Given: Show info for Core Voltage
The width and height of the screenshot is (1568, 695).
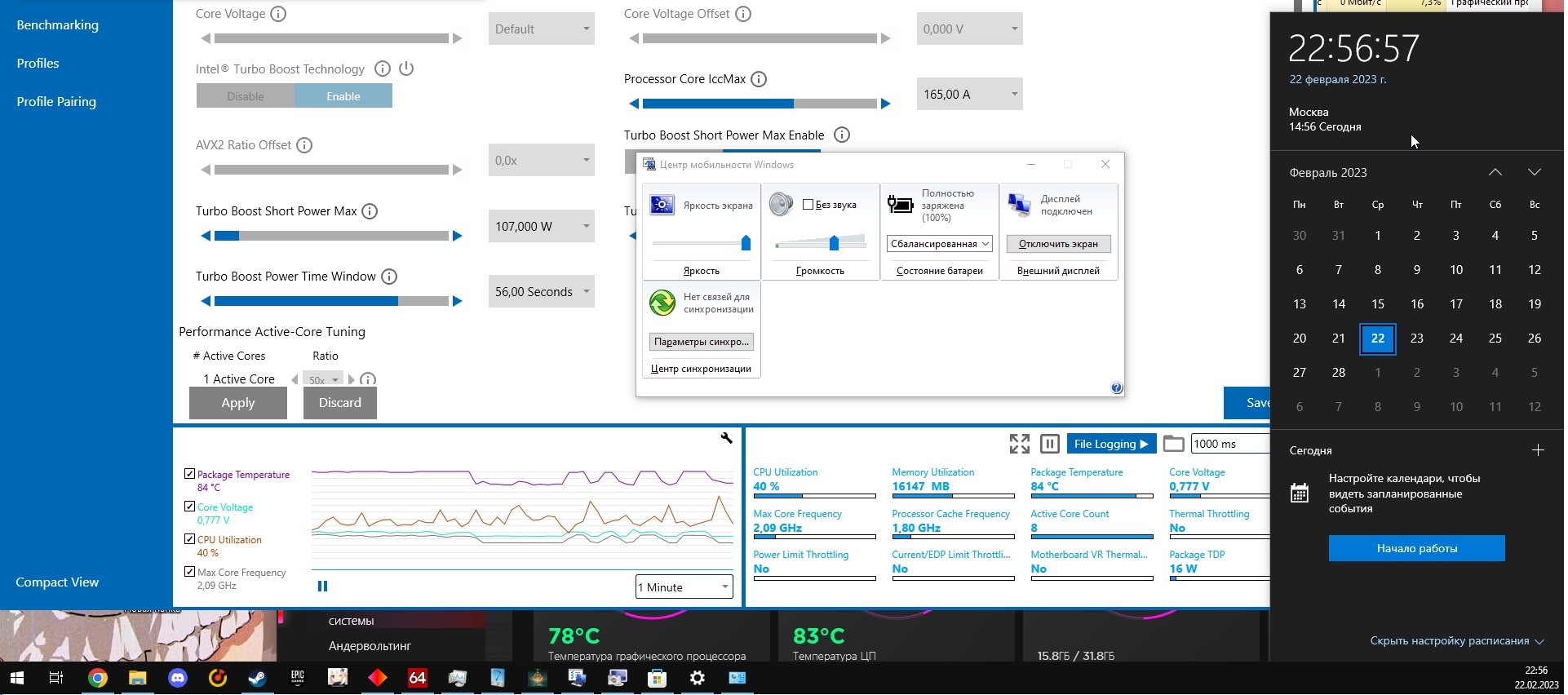Looking at the screenshot, I should click(x=278, y=14).
